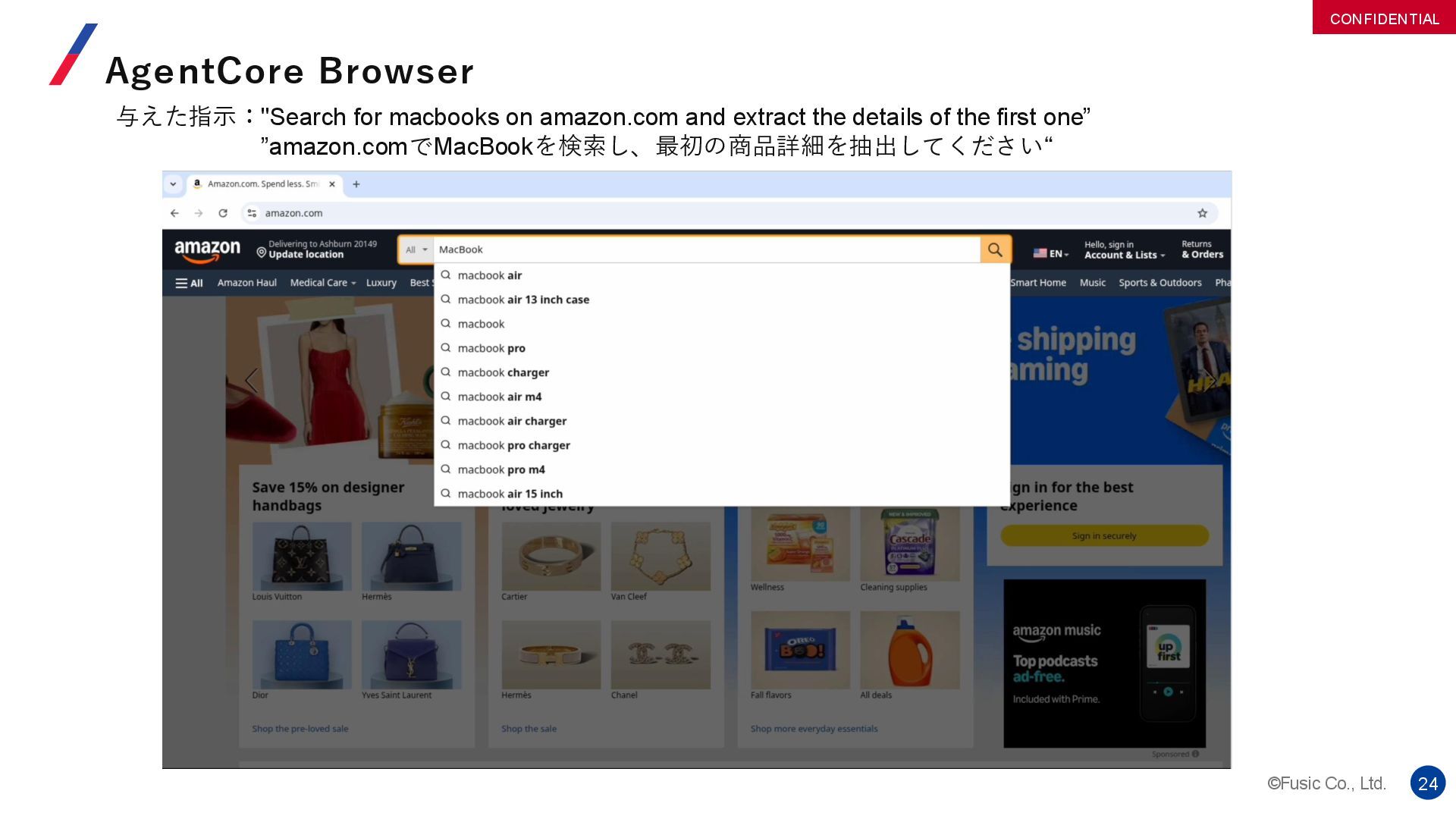
Task: Open the Van Cleef bracelet thumbnail
Action: click(x=661, y=557)
